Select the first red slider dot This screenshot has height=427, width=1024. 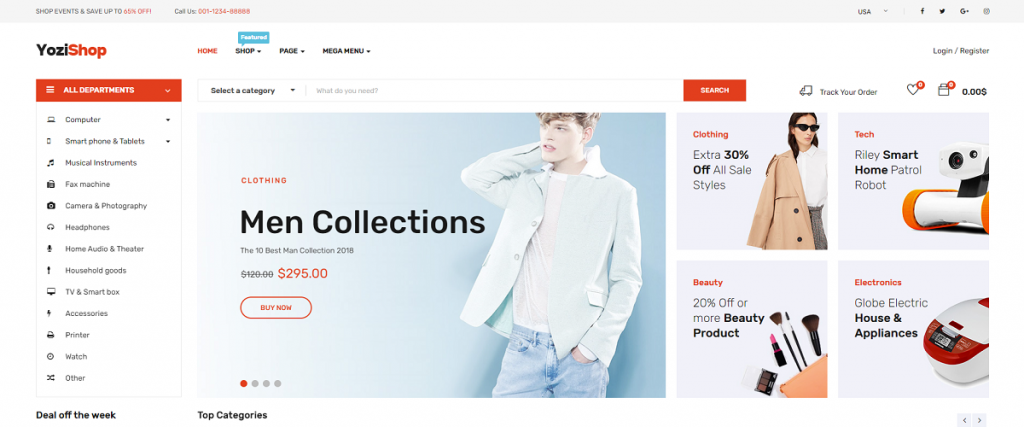244,384
